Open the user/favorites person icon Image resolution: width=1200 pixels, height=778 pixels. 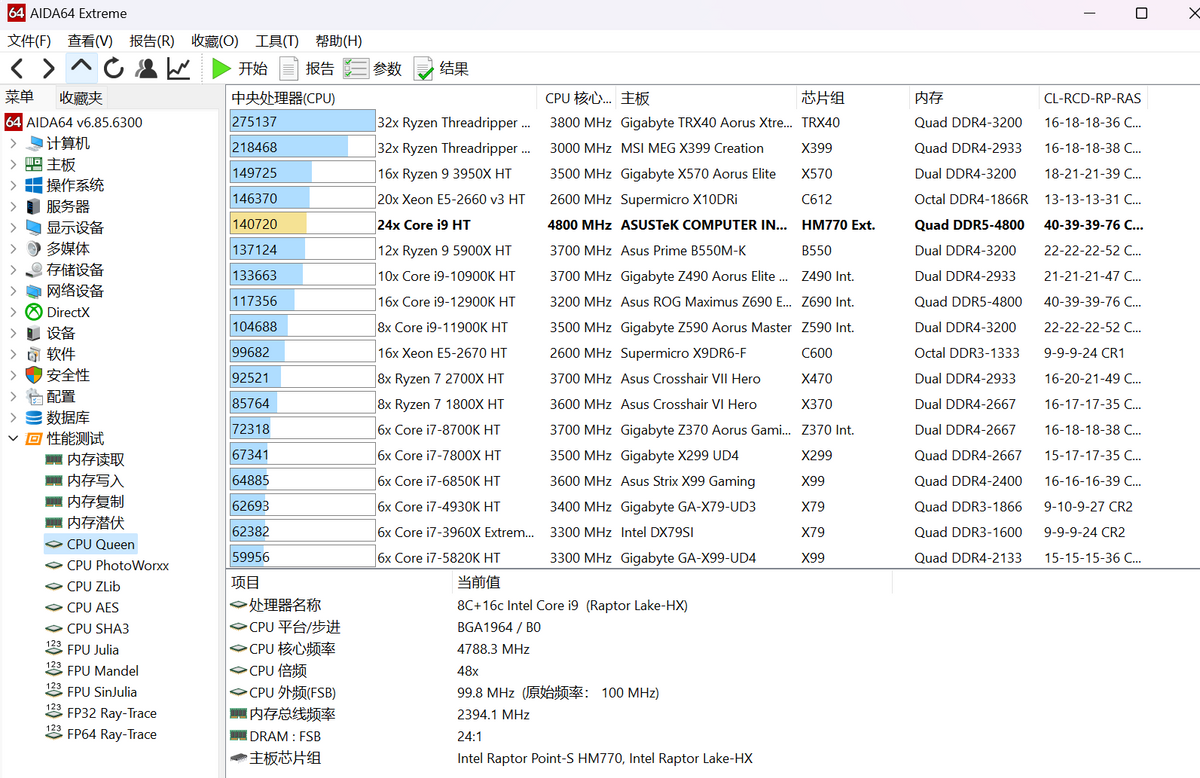pyautogui.click(x=146, y=69)
